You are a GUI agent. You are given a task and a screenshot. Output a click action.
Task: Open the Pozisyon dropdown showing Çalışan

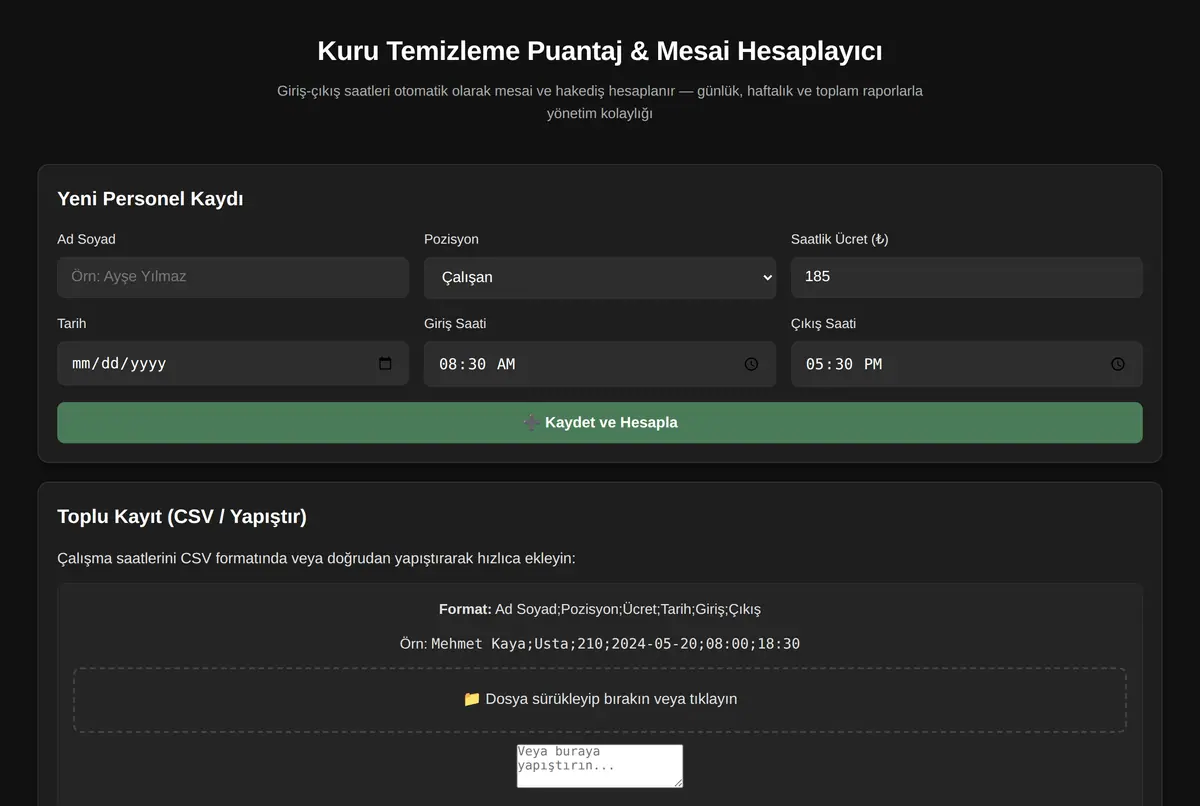click(600, 277)
